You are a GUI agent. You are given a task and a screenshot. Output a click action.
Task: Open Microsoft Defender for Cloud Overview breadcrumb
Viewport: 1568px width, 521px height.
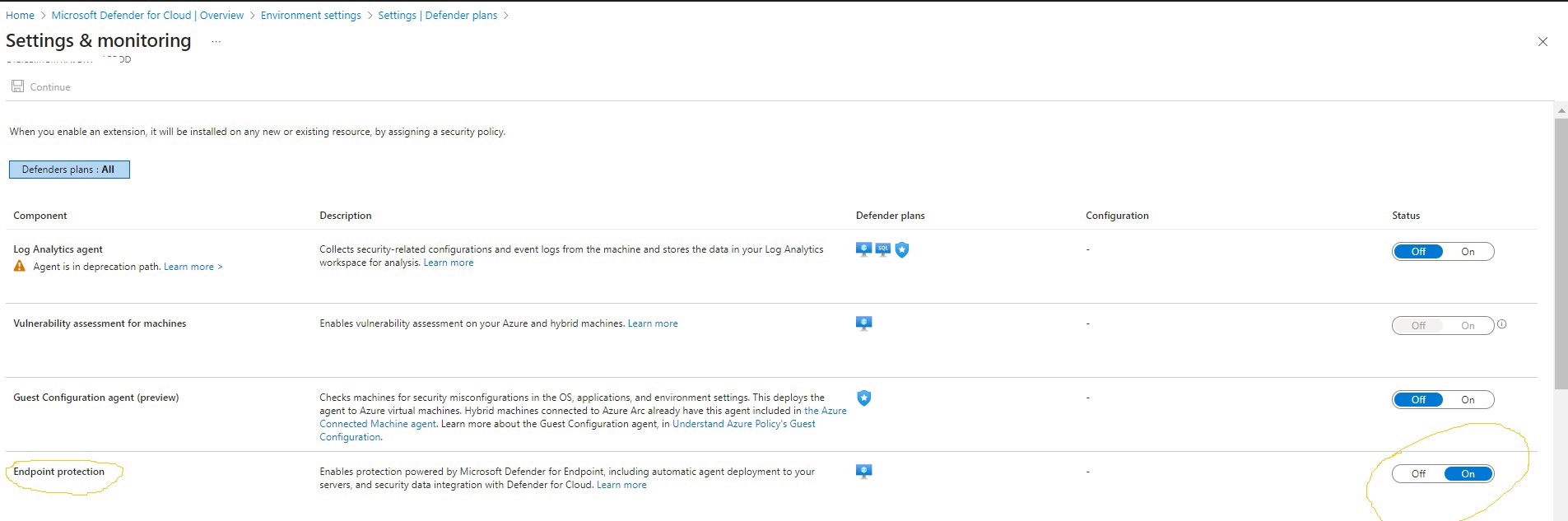[147, 15]
